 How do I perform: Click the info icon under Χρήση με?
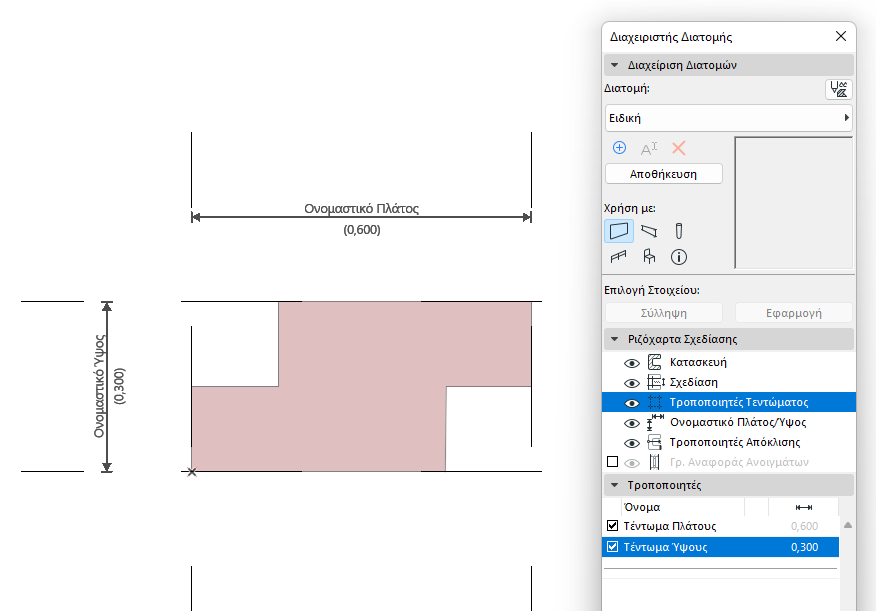click(x=679, y=257)
